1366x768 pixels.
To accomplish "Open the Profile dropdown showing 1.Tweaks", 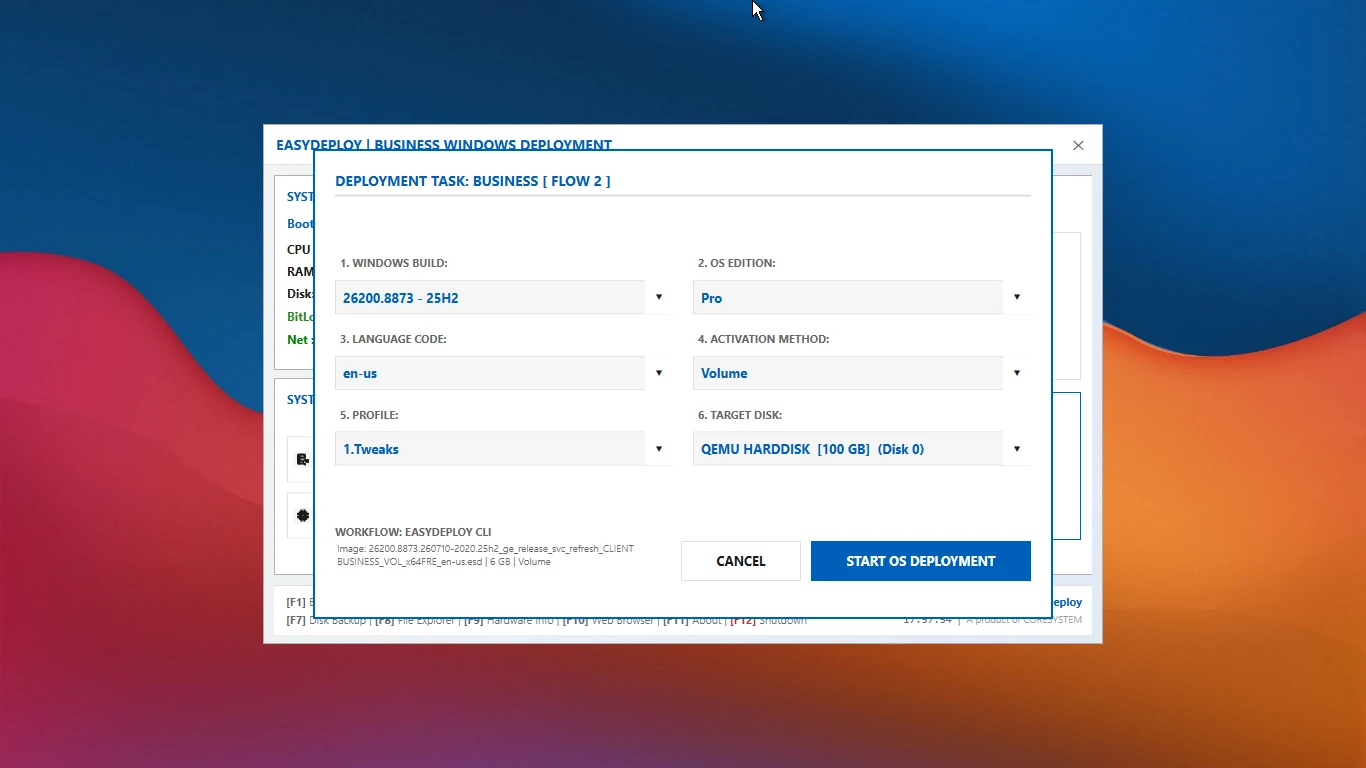I will (x=503, y=449).
